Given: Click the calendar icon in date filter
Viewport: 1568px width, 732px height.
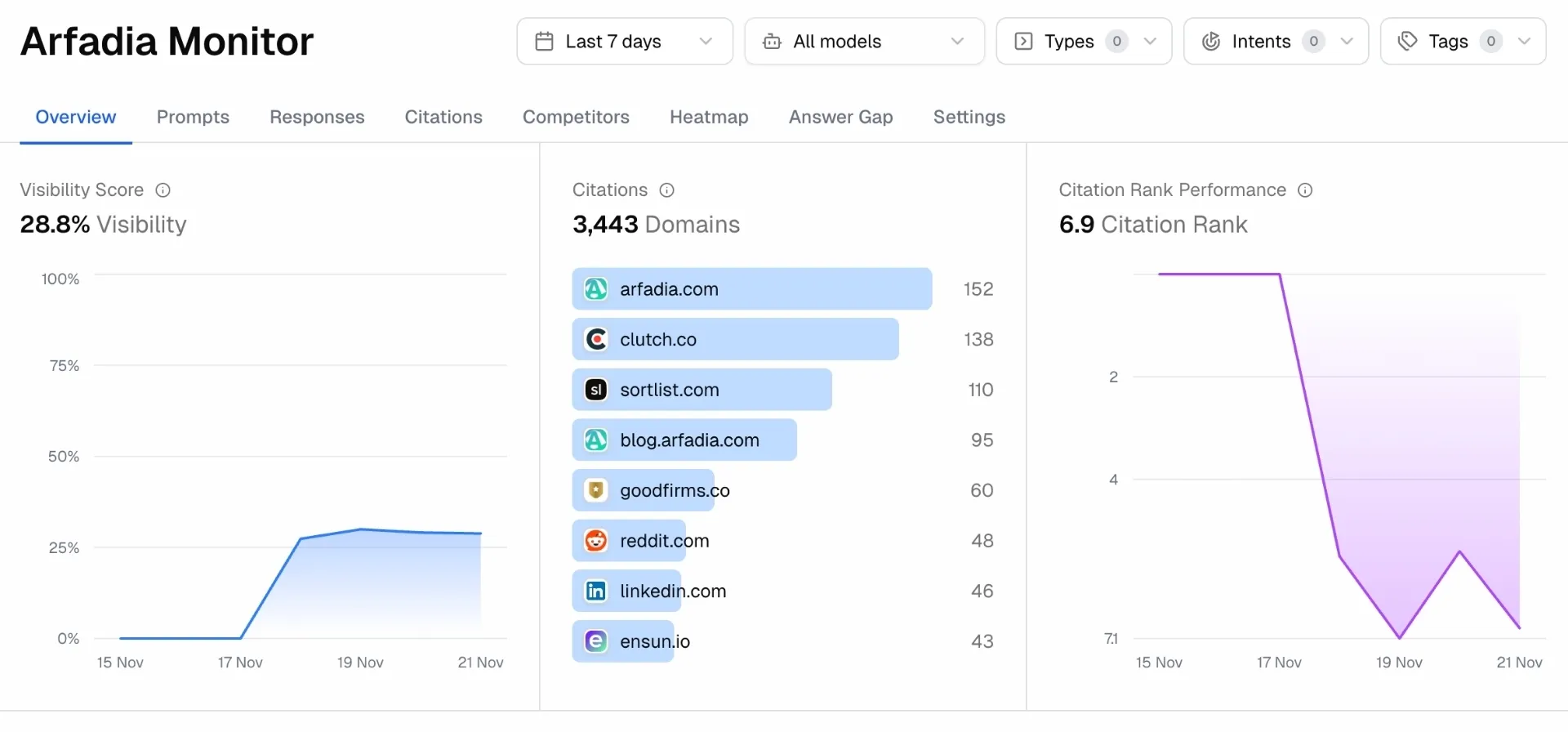Looking at the screenshot, I should pyautogui.click(x=544, y=41).
